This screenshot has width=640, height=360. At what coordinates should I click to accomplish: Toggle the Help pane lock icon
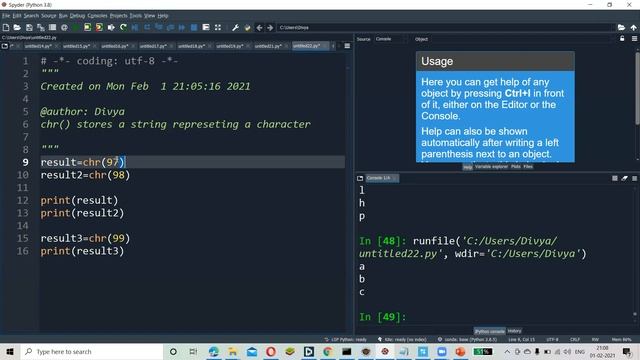pyautogui.click(x=622, y=38)
